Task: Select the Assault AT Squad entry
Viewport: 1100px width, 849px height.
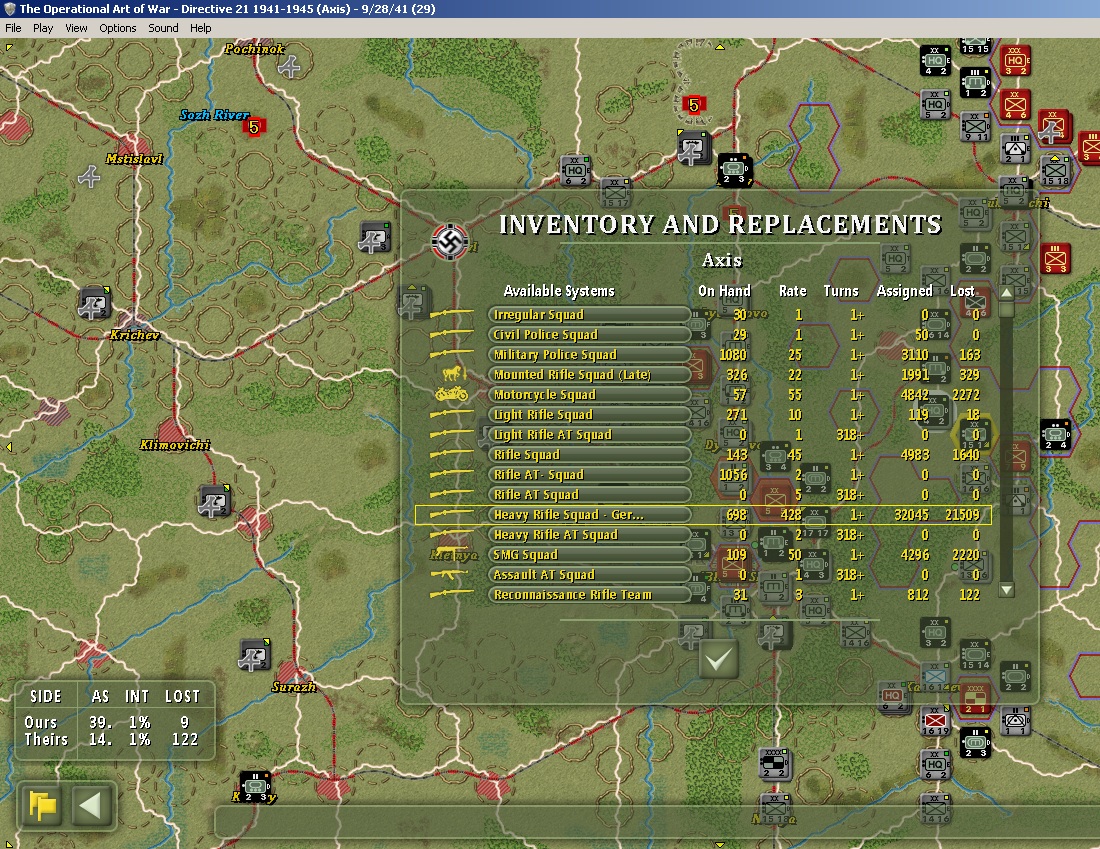Action: [589, 575]
